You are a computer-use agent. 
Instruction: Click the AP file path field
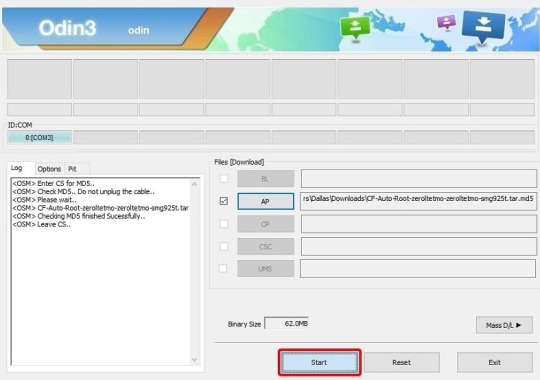[418, 201]
